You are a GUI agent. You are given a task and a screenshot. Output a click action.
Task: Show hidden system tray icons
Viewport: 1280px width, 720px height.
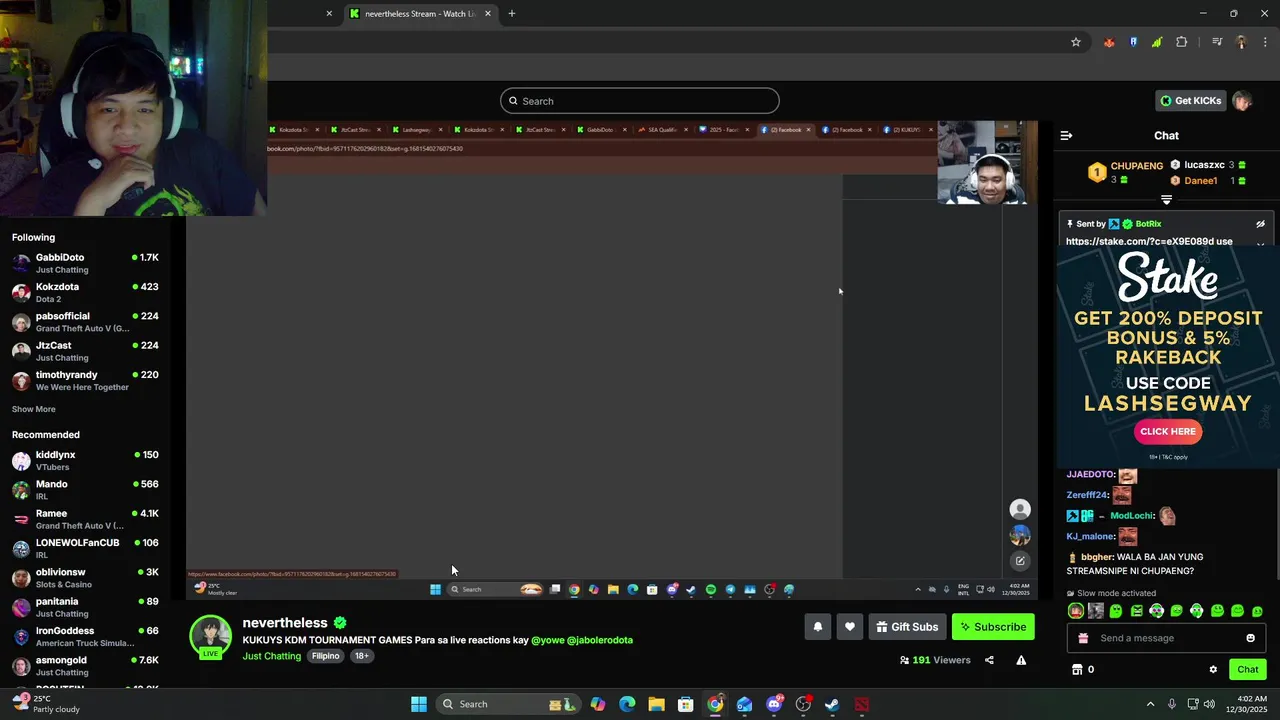[x=1150, y=704]
